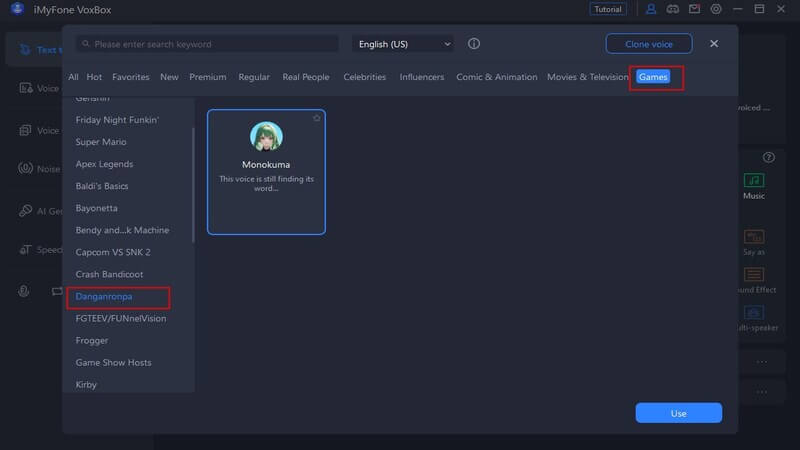Switch to the Regular tab
The height and width of the screenshot is (450, 800).
[254, 77]
